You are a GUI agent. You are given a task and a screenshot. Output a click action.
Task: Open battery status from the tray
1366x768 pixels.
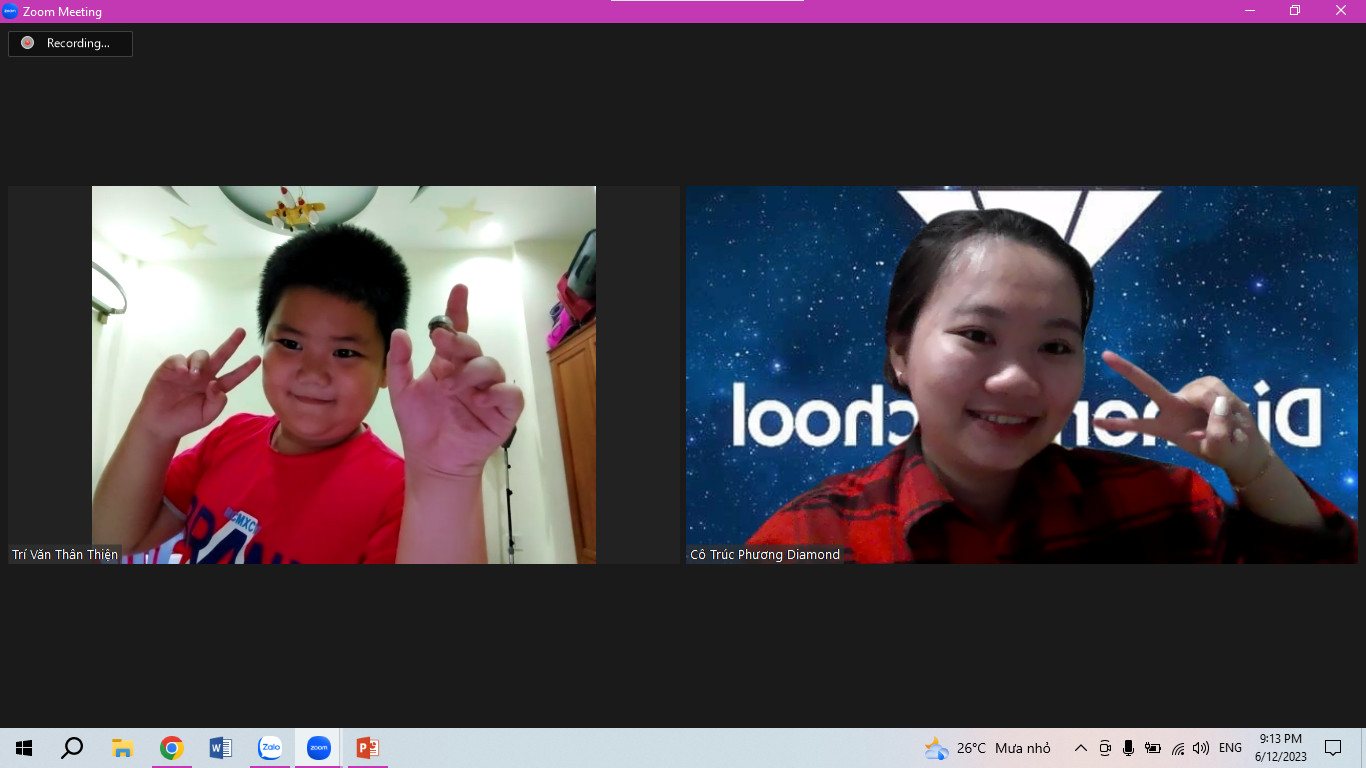point(1153,748)
